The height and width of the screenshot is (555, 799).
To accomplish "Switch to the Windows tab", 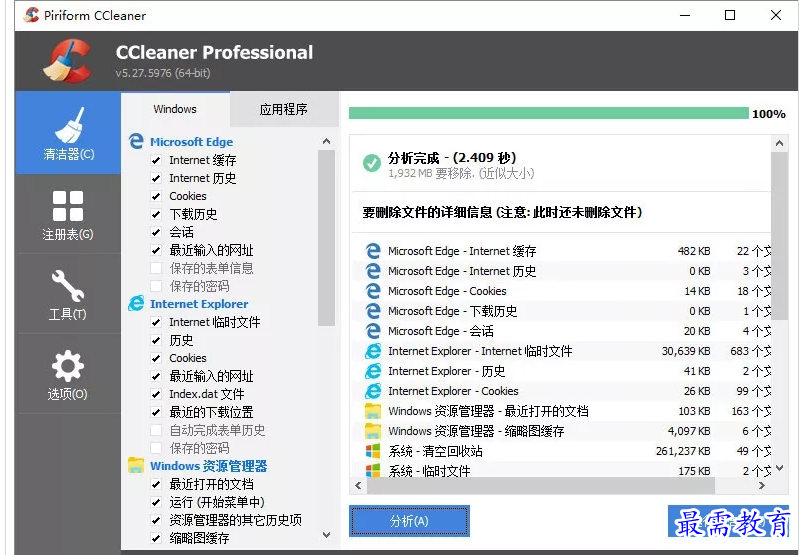I will (175, 109).
